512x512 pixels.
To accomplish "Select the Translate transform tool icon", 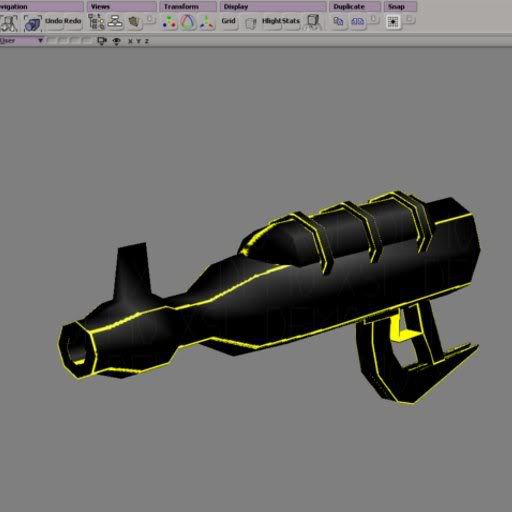I will [x=207, y=23].
